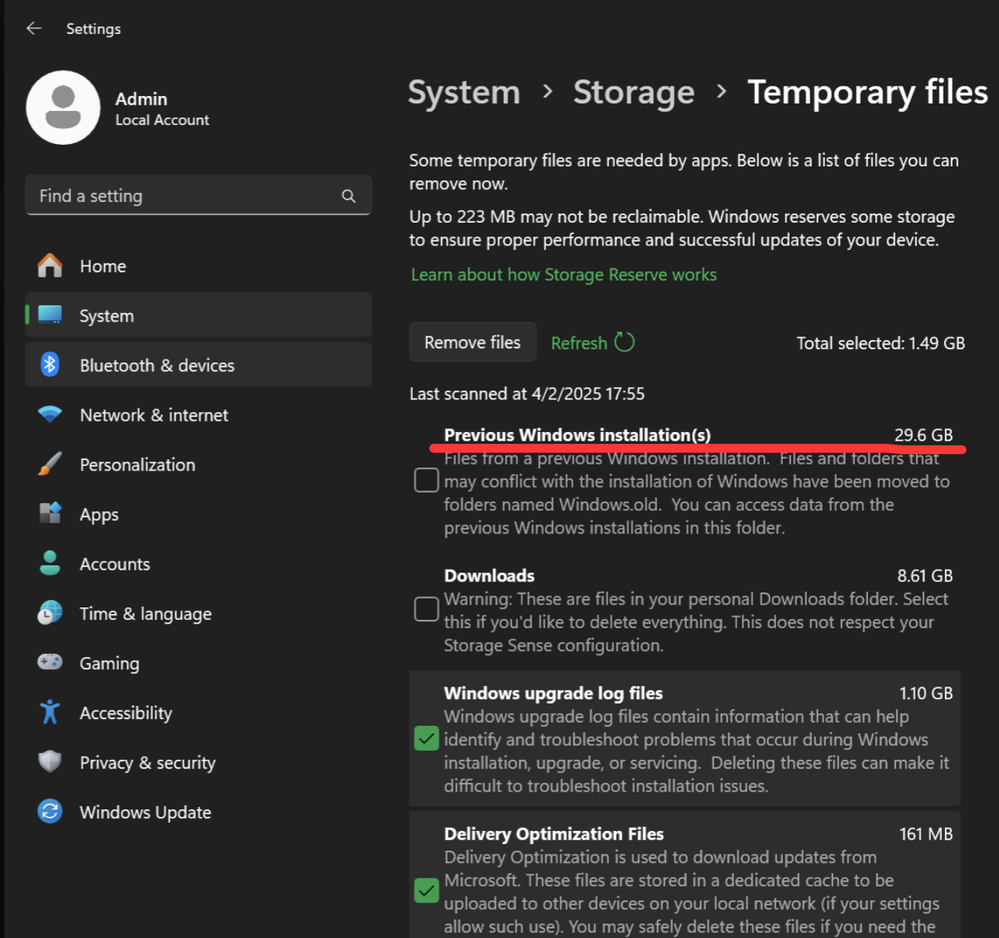The height and width of the screenshot is (938, 999).
Task: Click the search magnifier icon
Action: point(348,196)
